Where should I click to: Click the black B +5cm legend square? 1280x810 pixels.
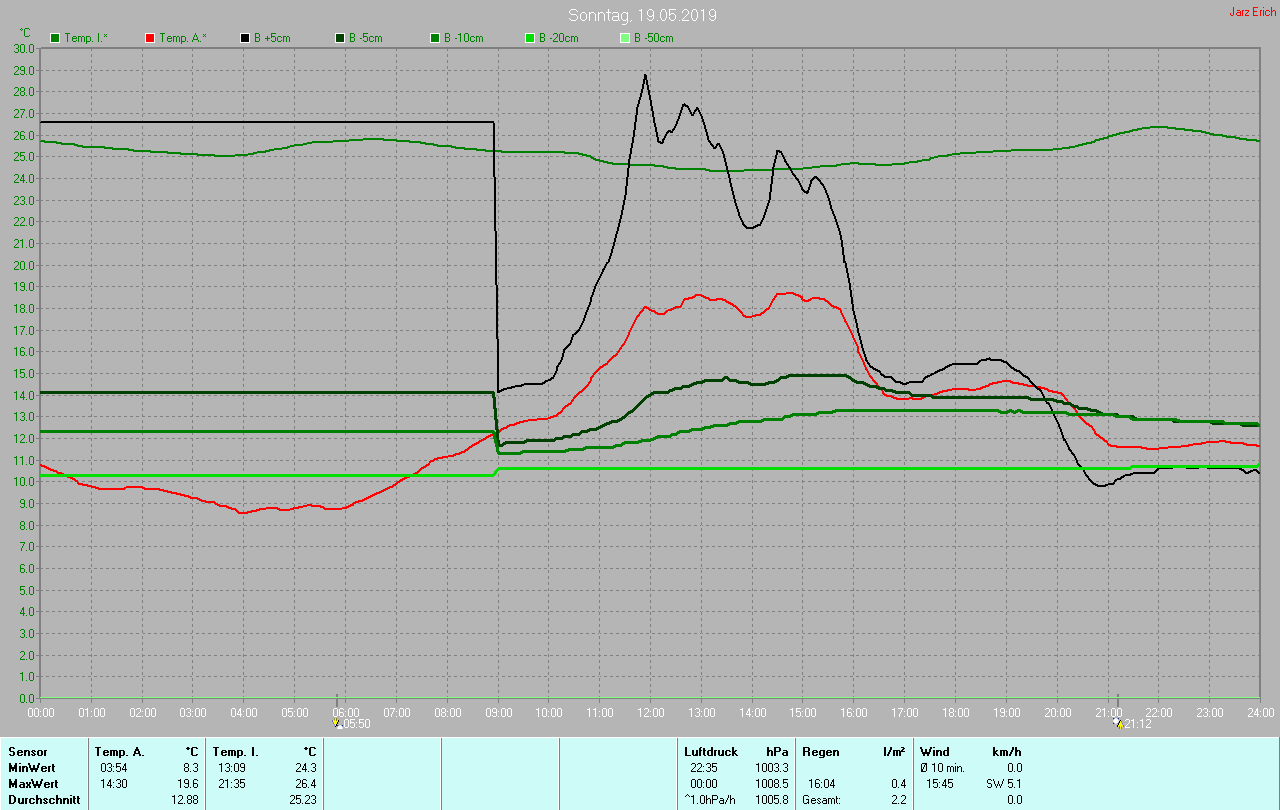(244, 38)
